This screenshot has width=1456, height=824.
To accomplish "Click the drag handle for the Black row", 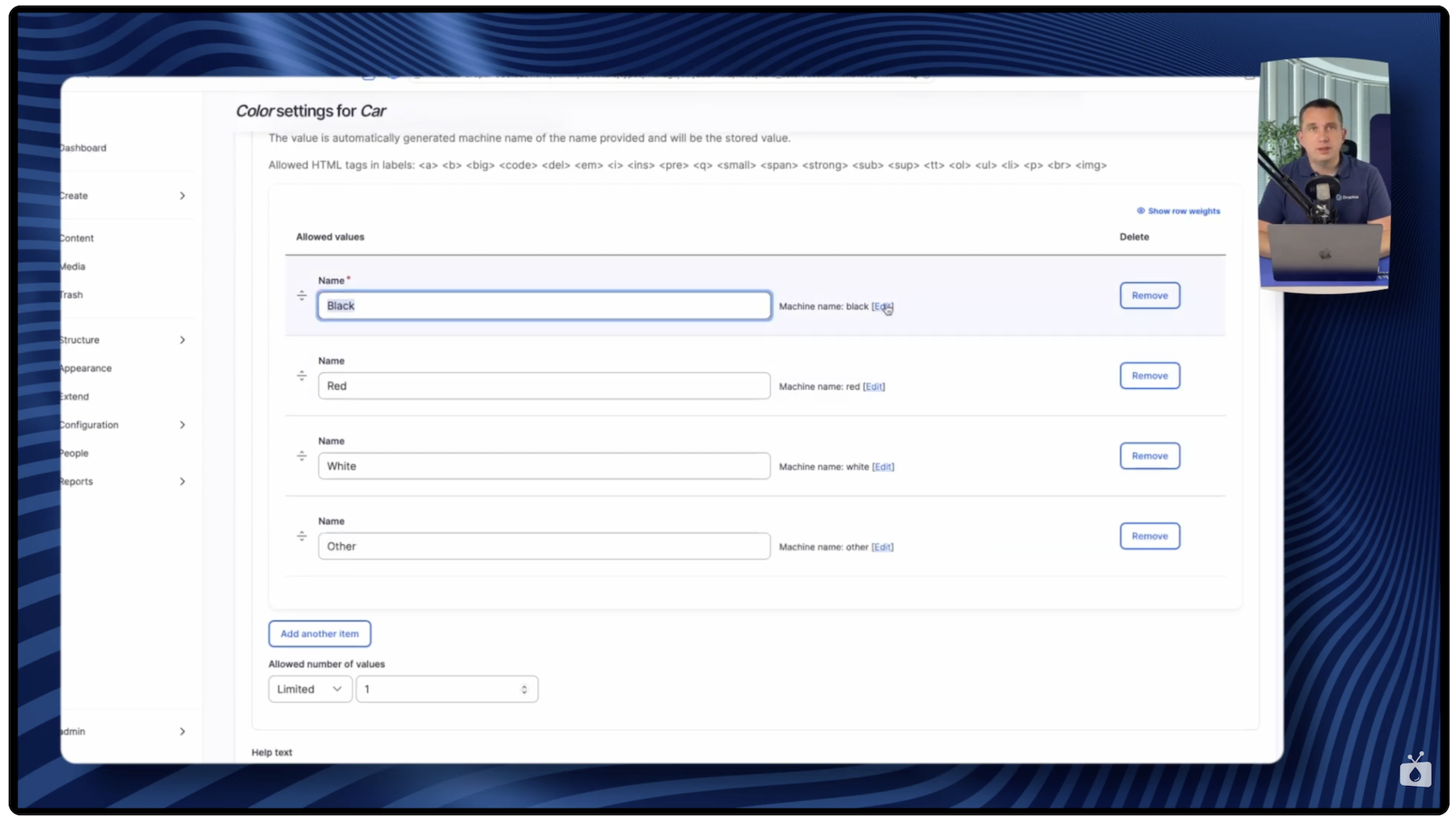I will 302,296.
